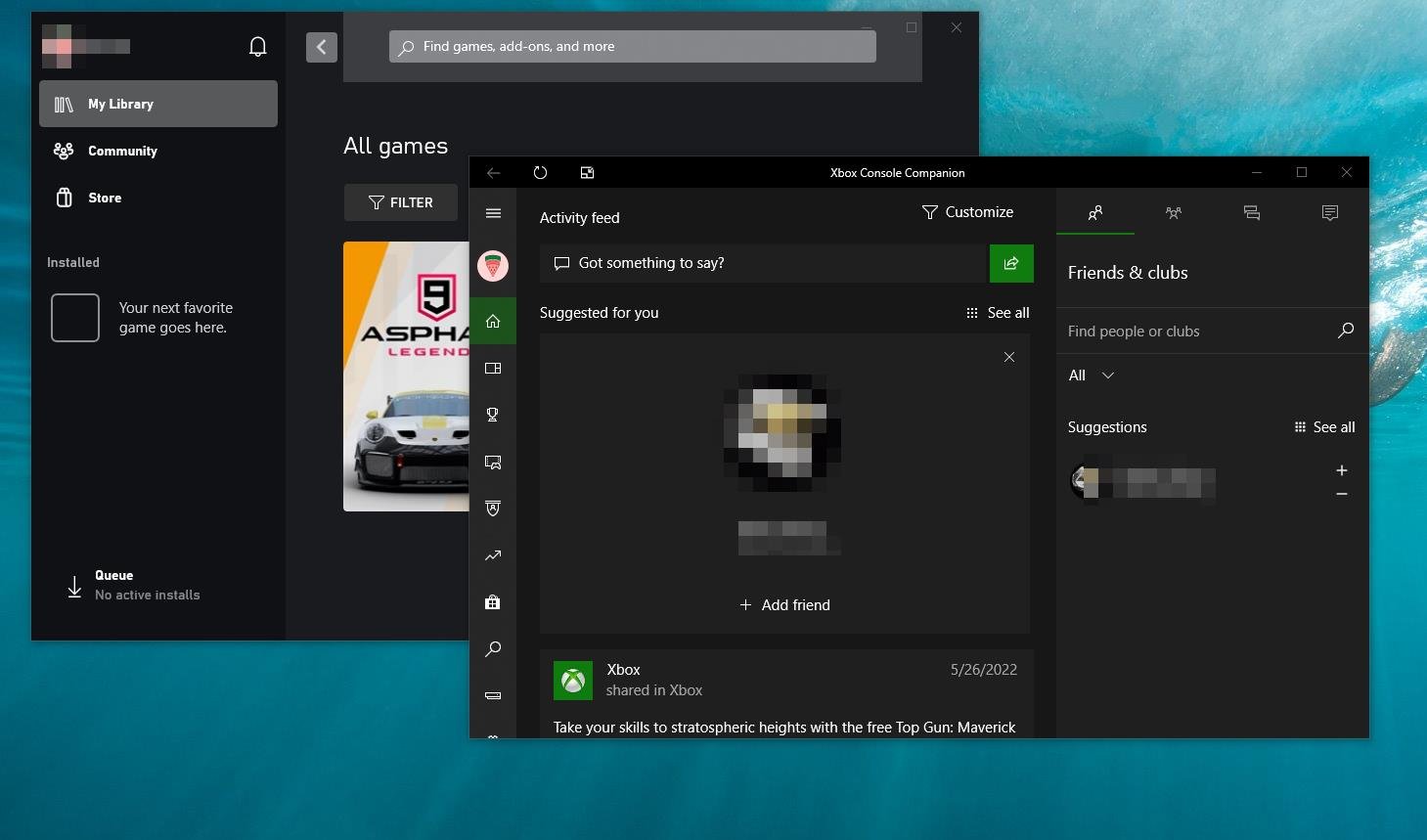Expand the hamburger navigation menu
Image resolution: width=1427 pixels, height=840 pixels.
(493, 213)
